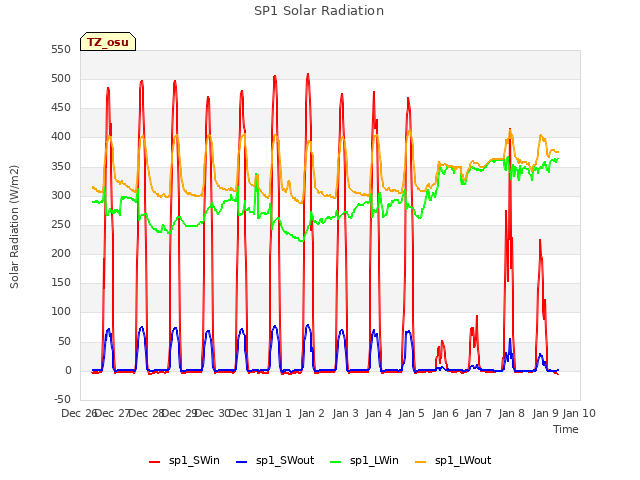Click the 450 y-axis tick label

61,107
